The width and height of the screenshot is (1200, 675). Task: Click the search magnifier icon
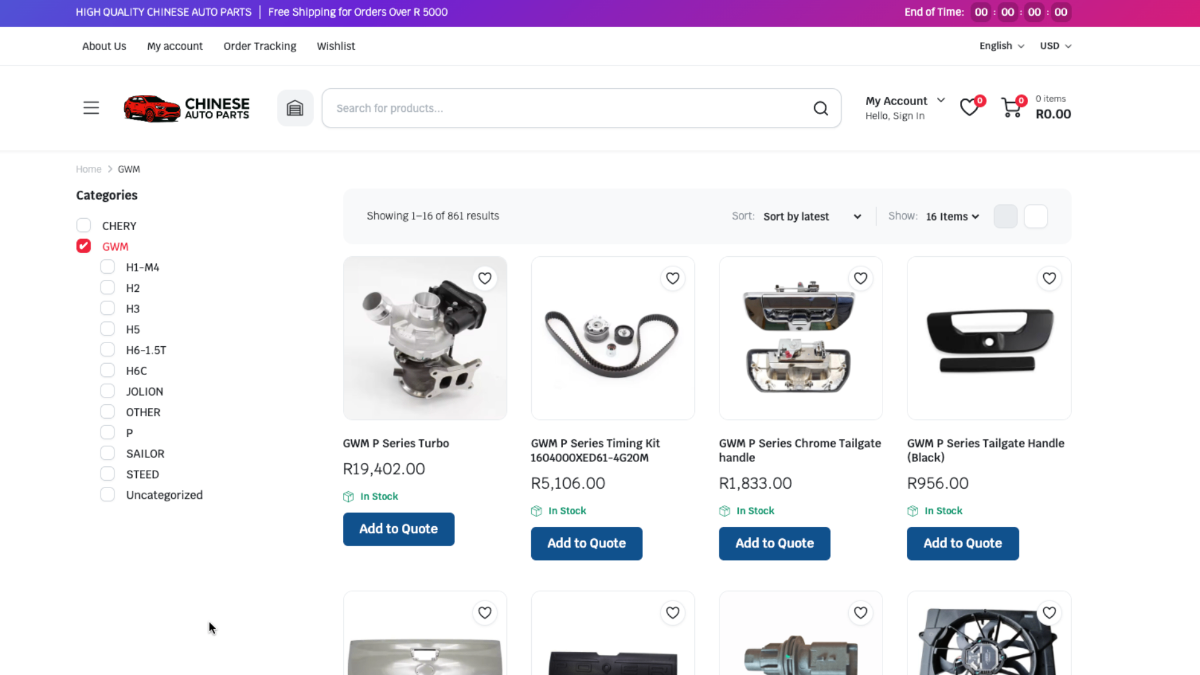coord(820,108)
